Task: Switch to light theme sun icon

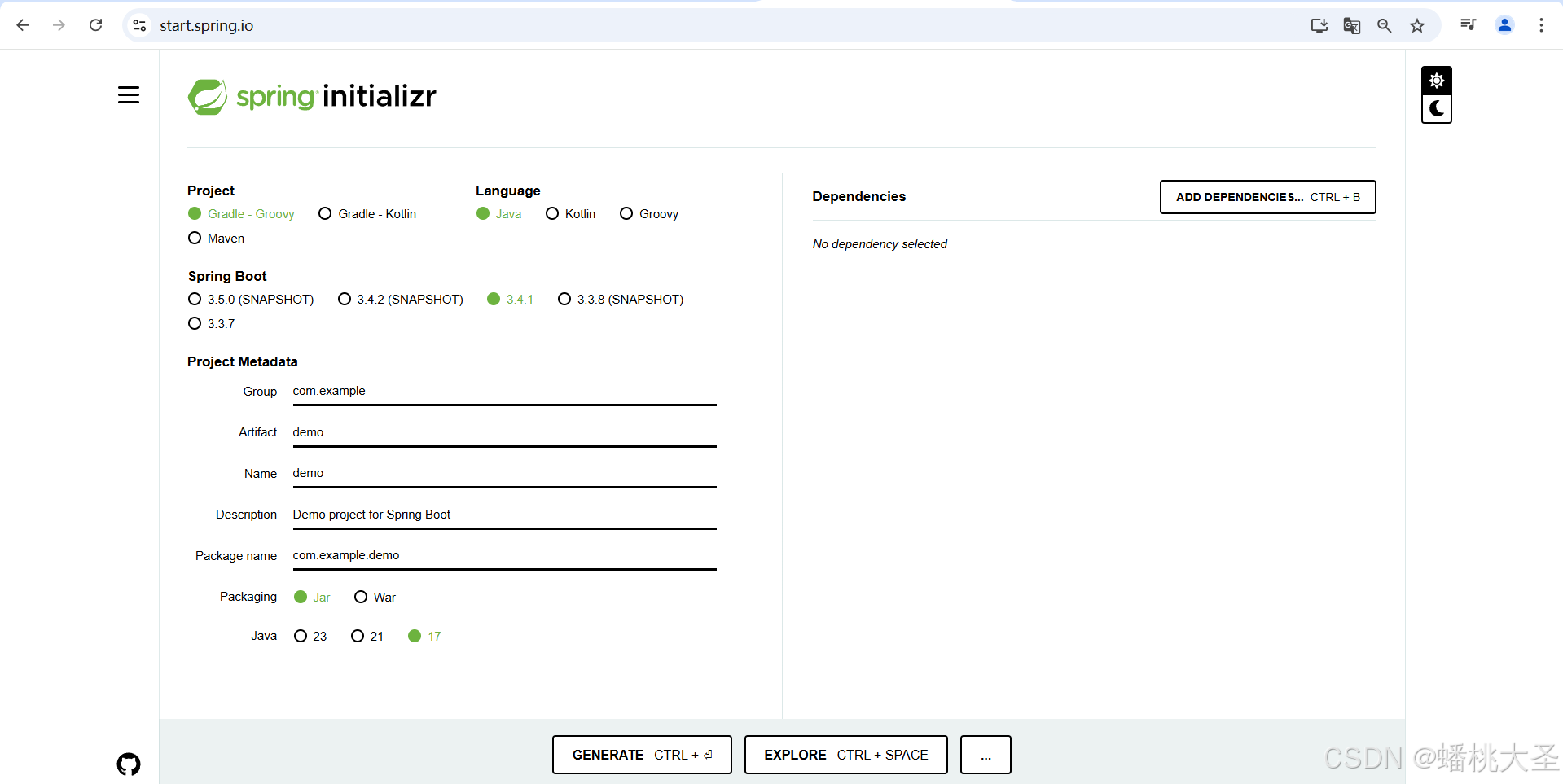Action: [x=1437, y=81]
